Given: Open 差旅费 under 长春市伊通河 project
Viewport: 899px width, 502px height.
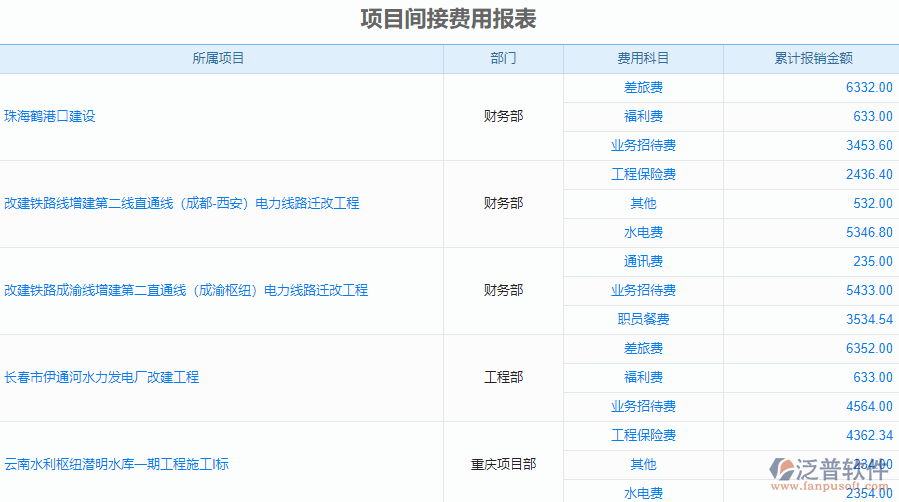Looking at the screenshot, I should 643,348.
